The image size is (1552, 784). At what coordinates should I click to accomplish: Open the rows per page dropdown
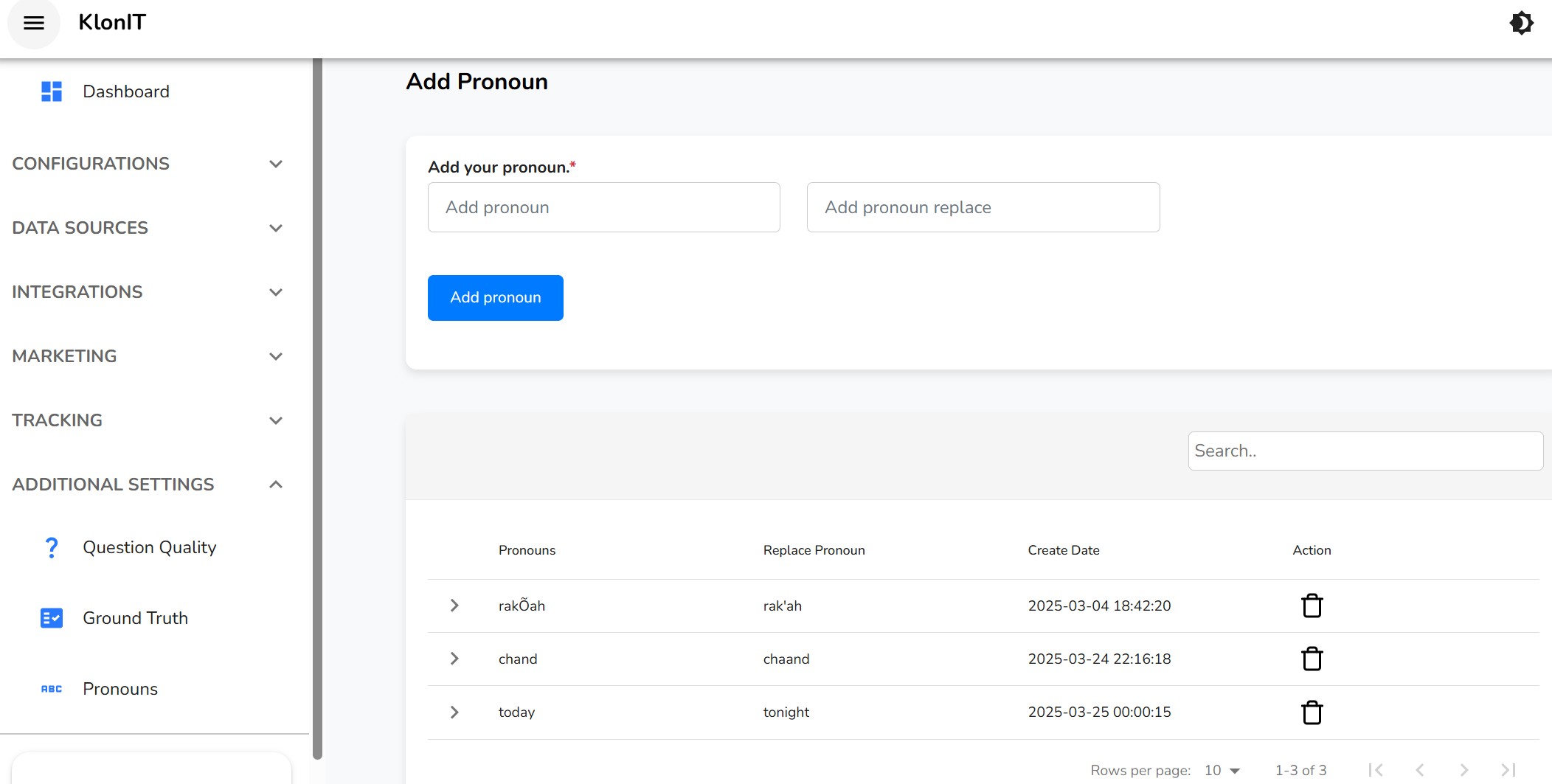pyautogui.click(x=1222, y=770)
